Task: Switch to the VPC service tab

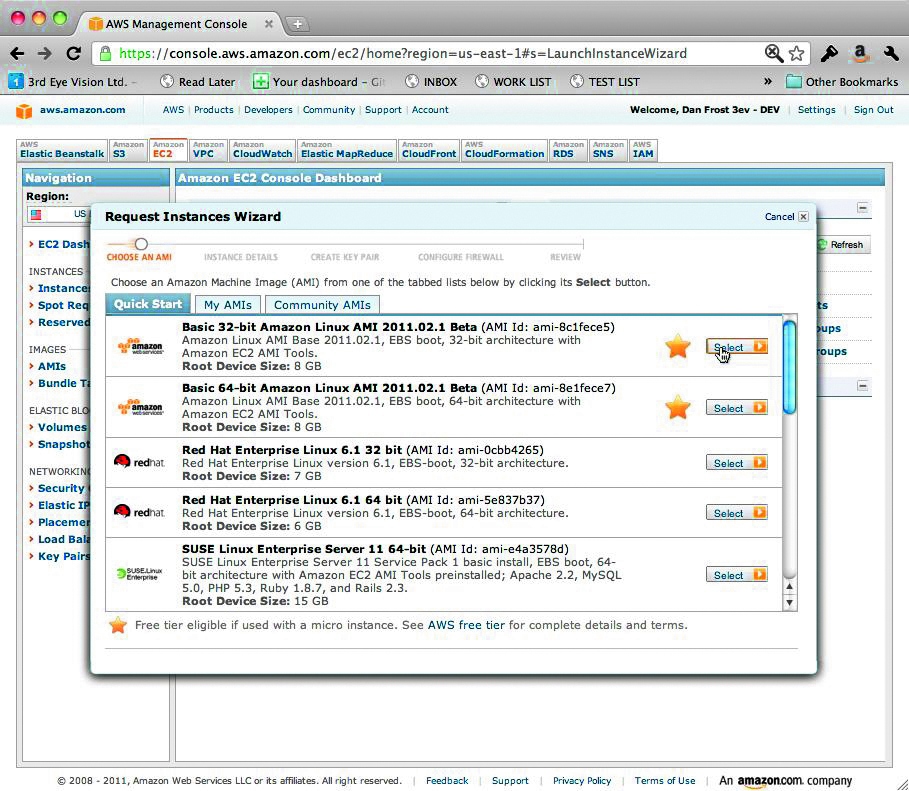Action: click(208, 150)
